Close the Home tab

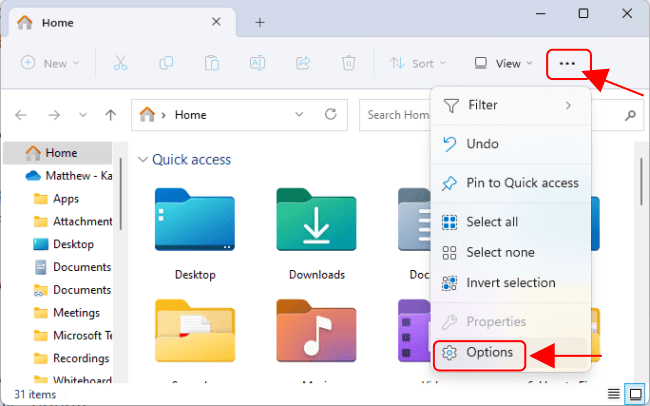pos(216,22)
